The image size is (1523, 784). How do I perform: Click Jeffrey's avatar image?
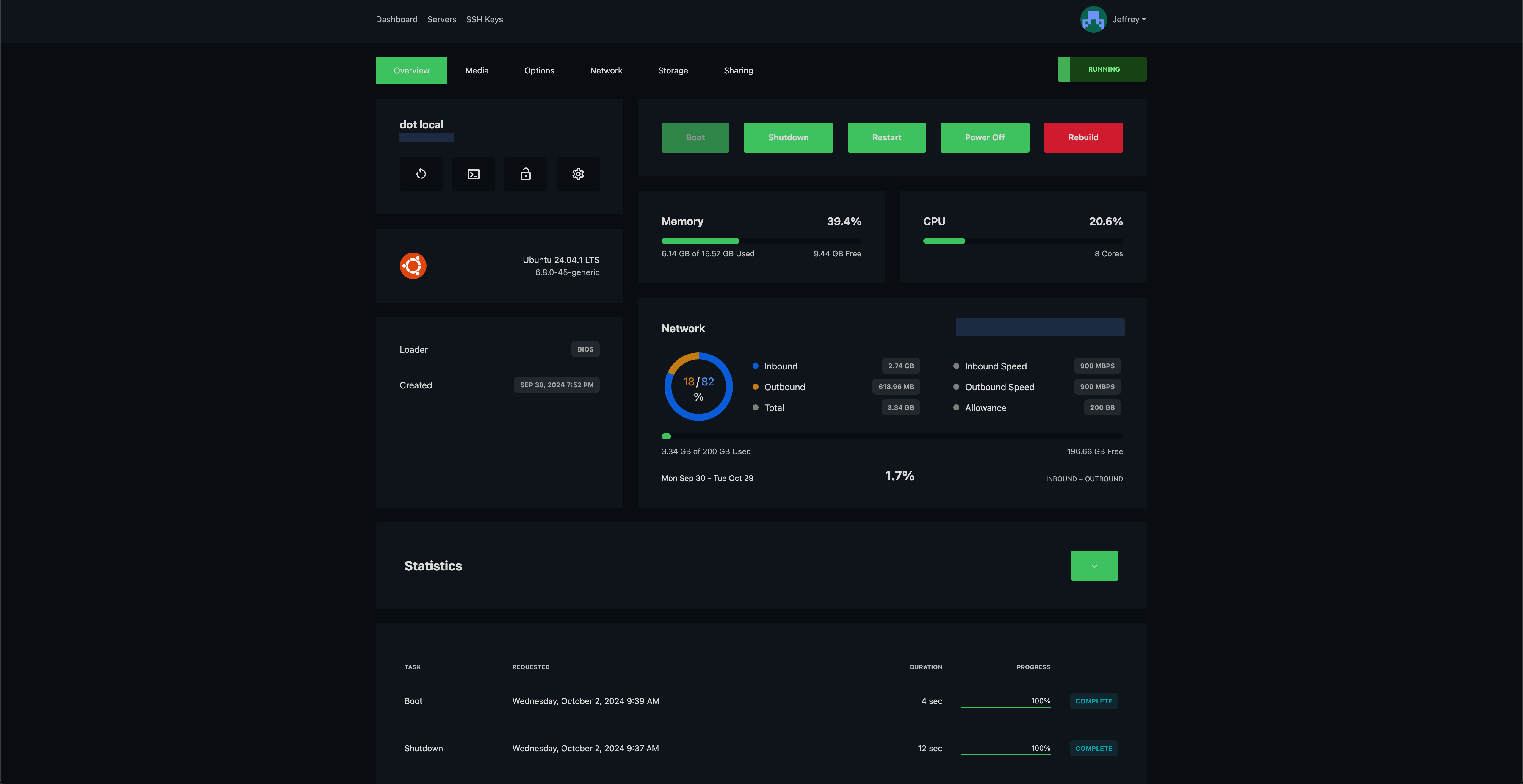[1093, 20]
